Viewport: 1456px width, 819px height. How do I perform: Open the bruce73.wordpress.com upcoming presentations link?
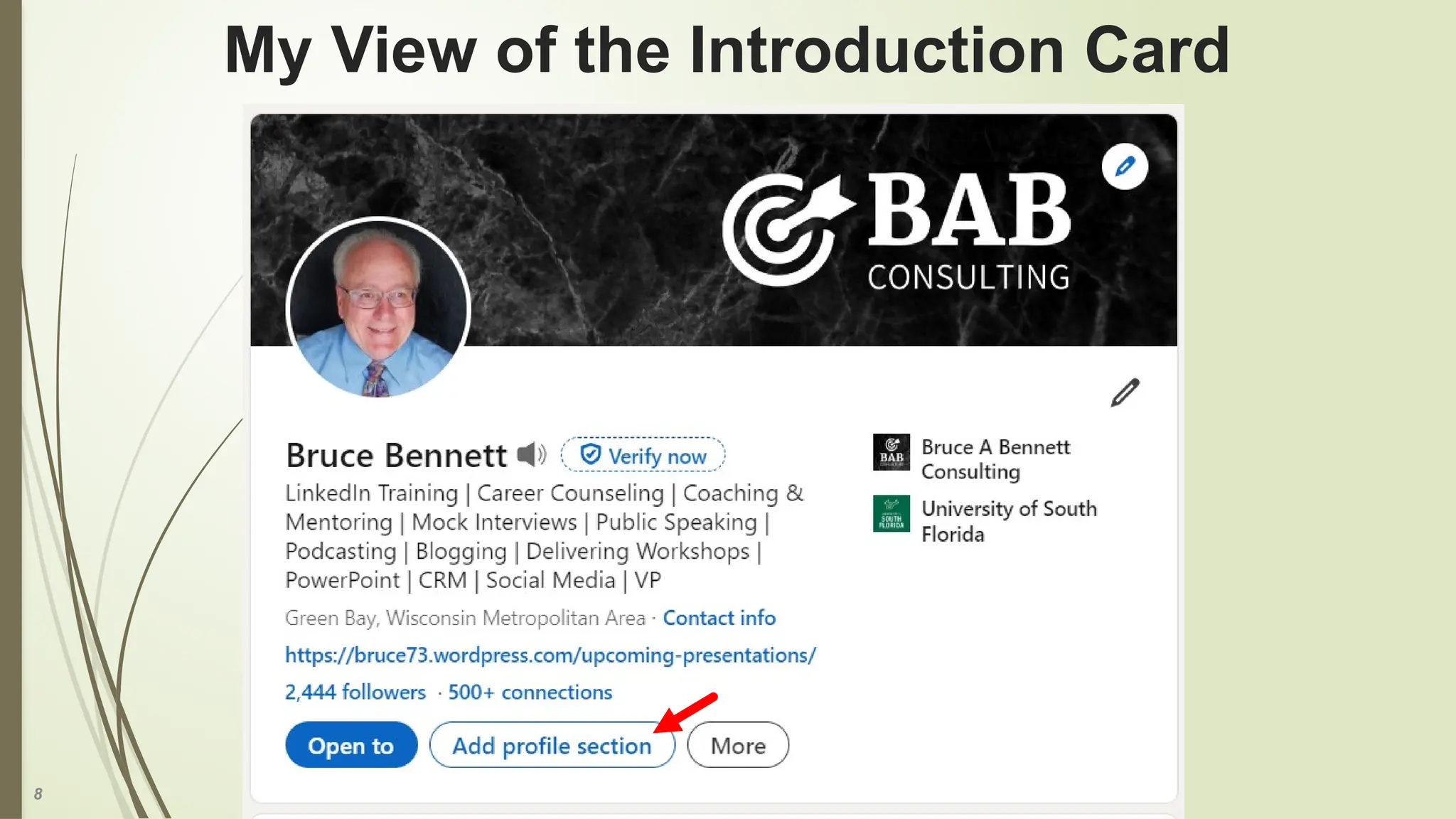pos(550,655)
